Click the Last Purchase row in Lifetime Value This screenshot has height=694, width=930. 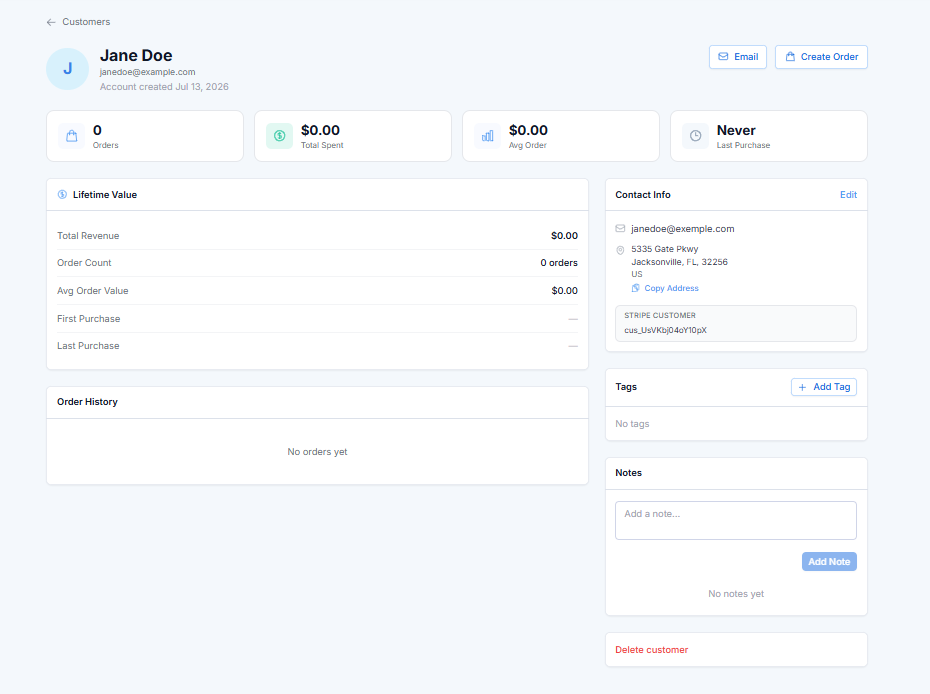coord(317,346)
